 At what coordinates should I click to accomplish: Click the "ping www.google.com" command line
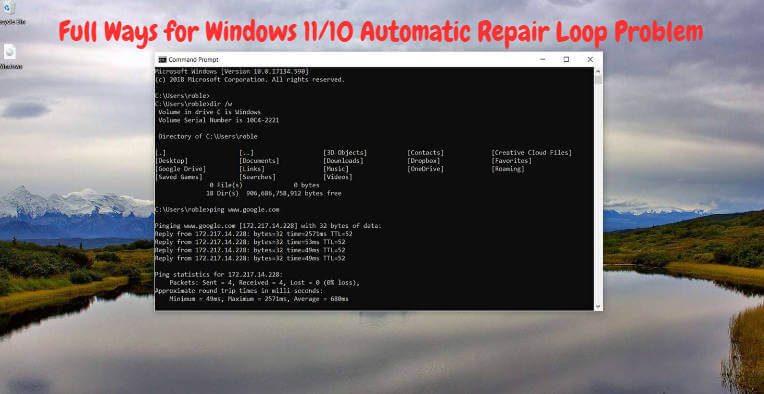[217, 209]
